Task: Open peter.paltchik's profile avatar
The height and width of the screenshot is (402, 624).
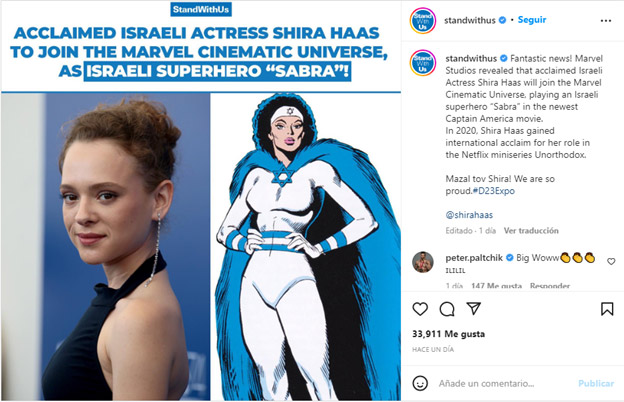Action: [423, 262]
